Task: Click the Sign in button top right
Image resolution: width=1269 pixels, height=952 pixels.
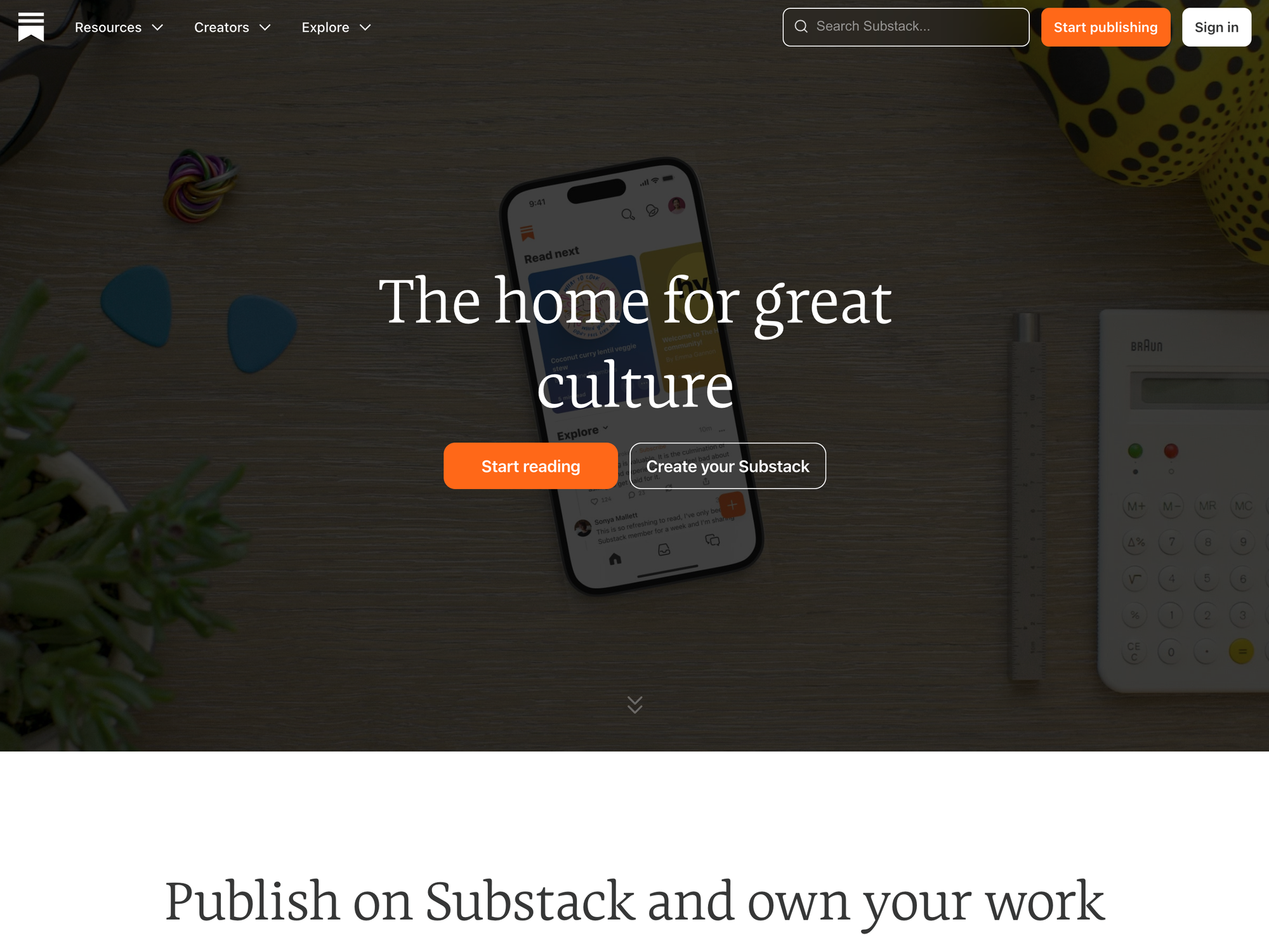Action: (1216, 27)
